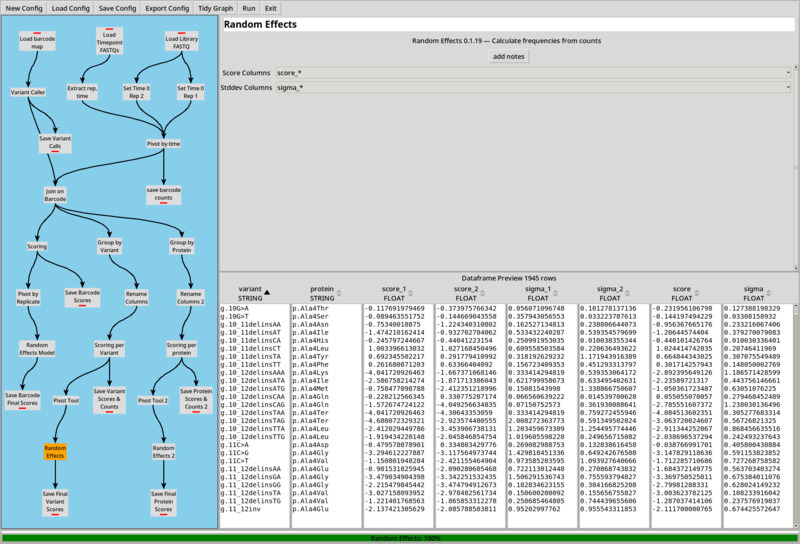The image size is (800, 544).
Task: Select the Scoring per Variant node
Action: 109,349
